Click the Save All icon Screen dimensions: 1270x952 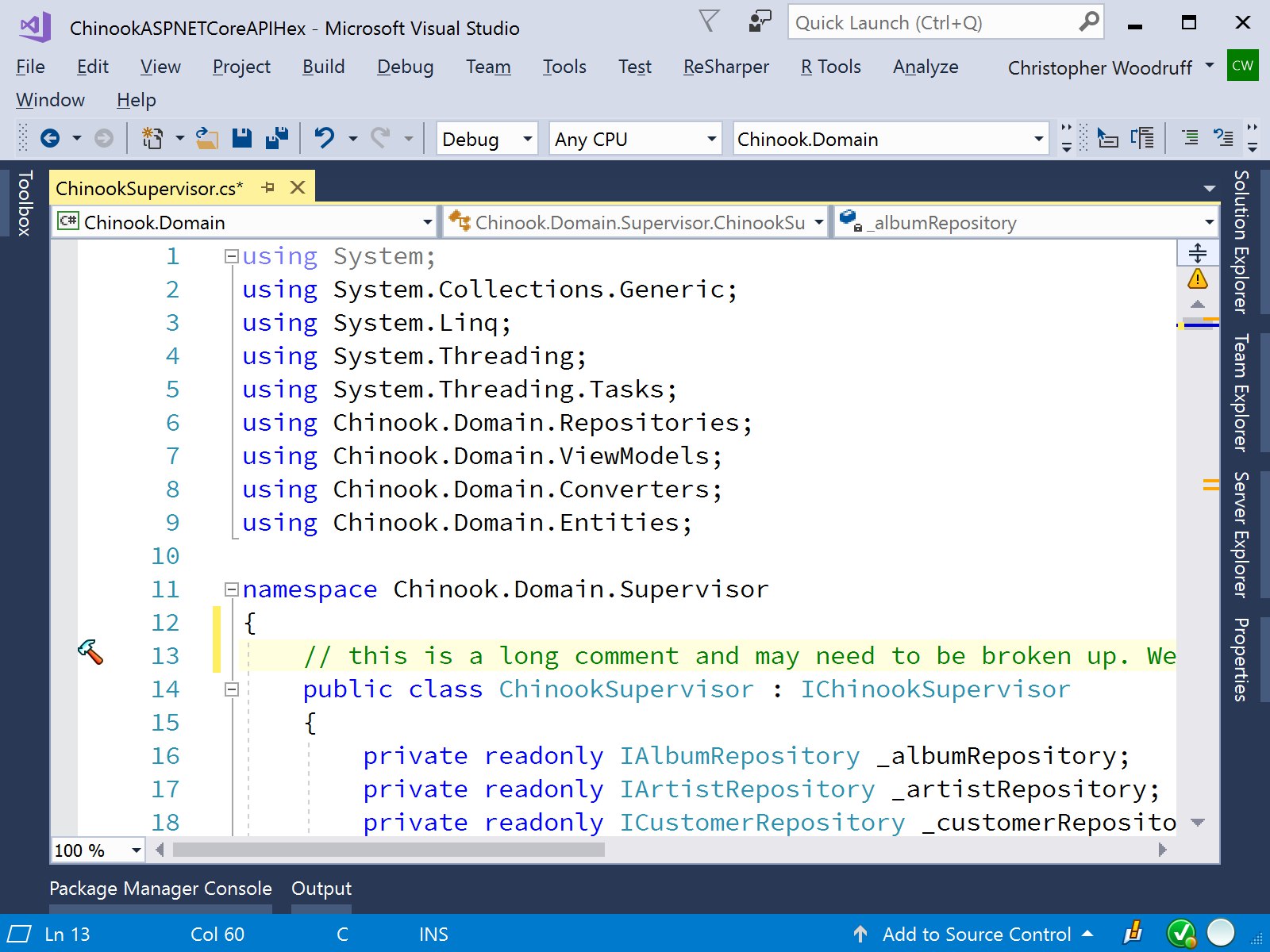[x=277, y=139]
